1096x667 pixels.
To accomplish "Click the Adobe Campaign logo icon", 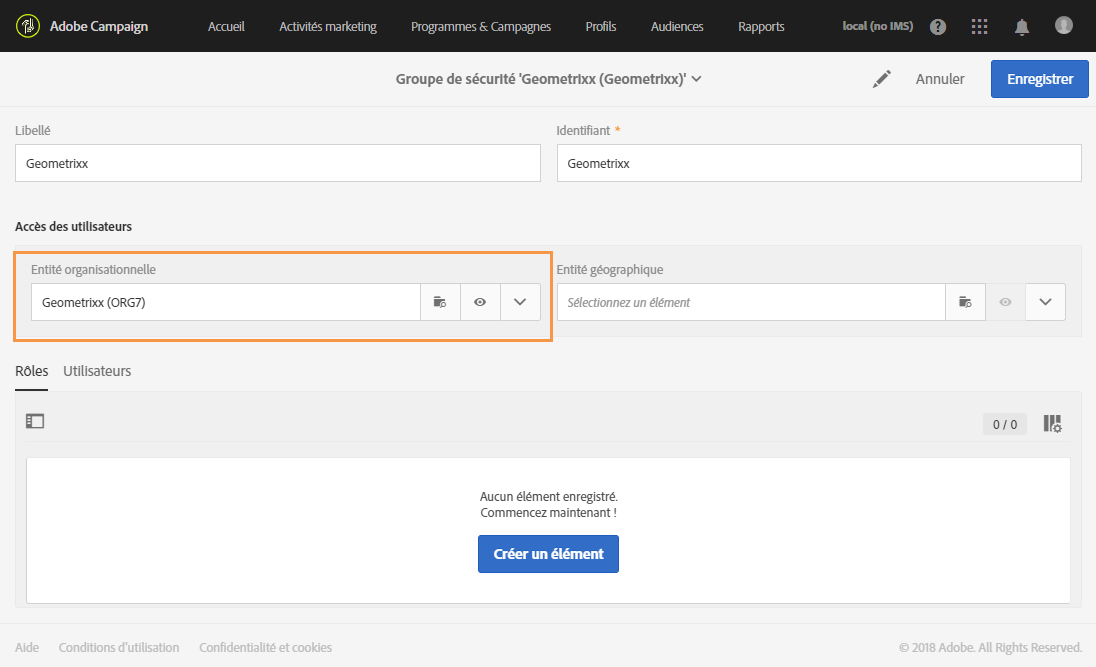I will coord(28,27).
